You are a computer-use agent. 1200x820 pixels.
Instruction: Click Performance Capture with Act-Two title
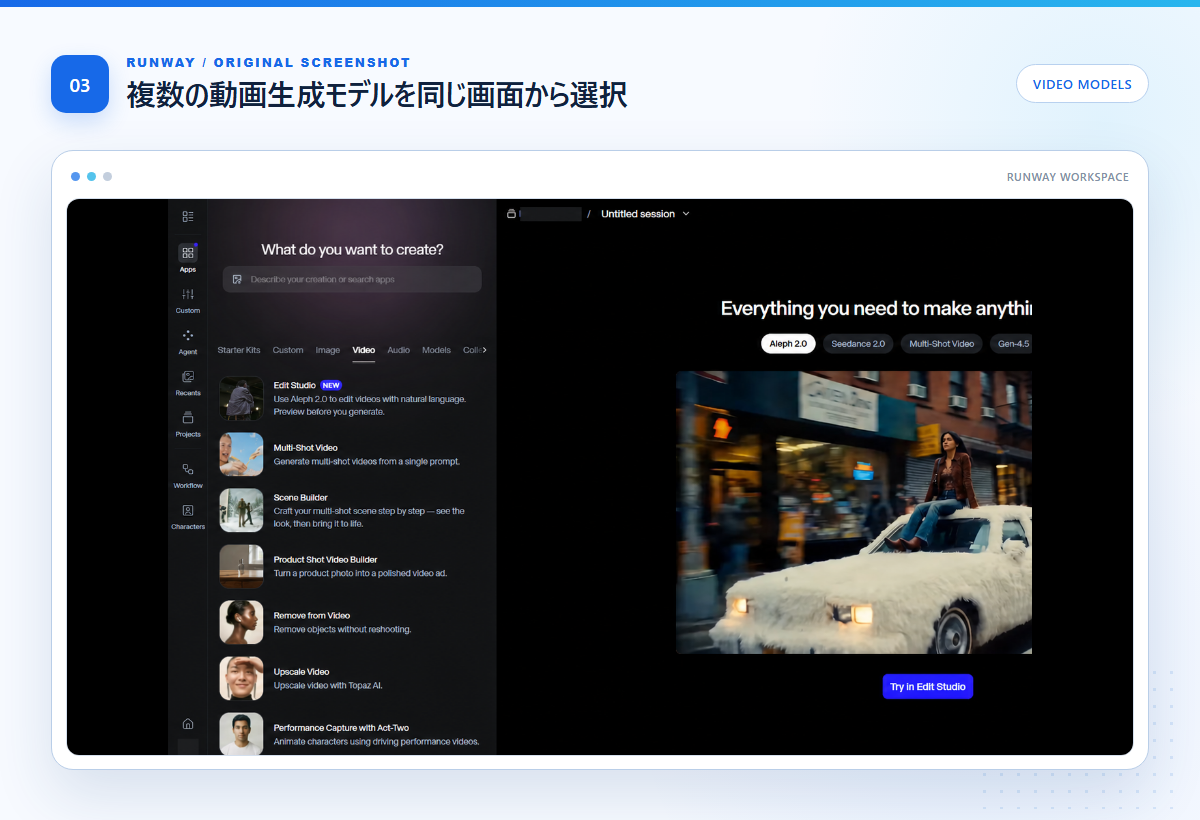[x=341, y=728]
